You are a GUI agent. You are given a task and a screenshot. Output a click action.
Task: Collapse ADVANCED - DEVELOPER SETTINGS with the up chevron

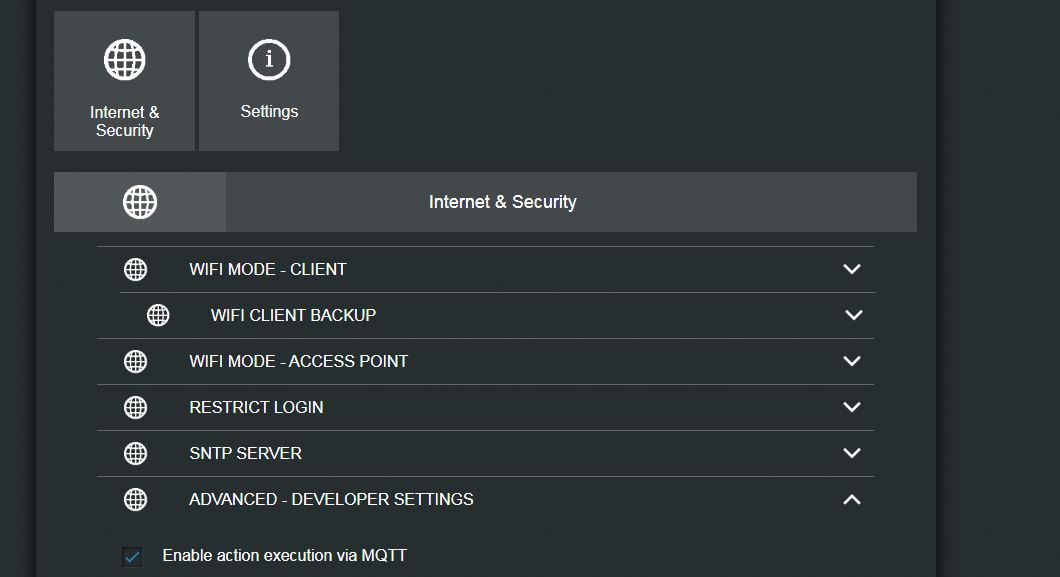852,499
